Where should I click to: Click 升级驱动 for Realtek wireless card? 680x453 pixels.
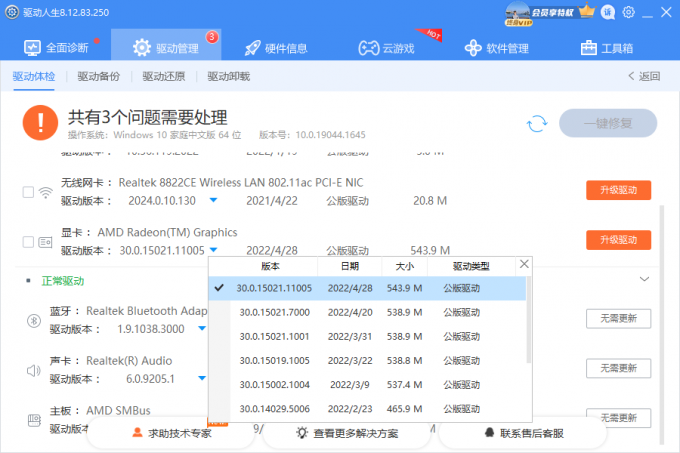coord(618,190)
